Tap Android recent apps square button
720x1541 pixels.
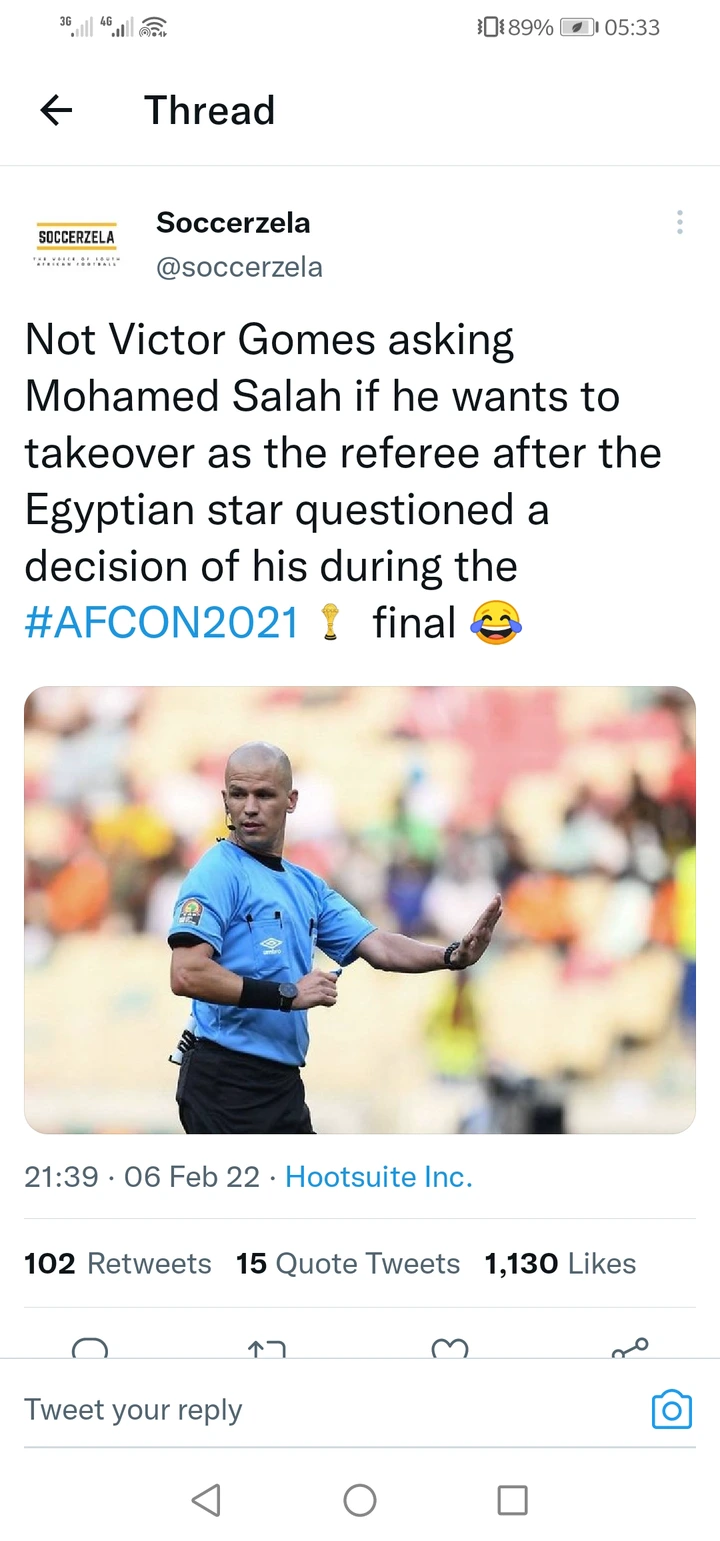513,1499
